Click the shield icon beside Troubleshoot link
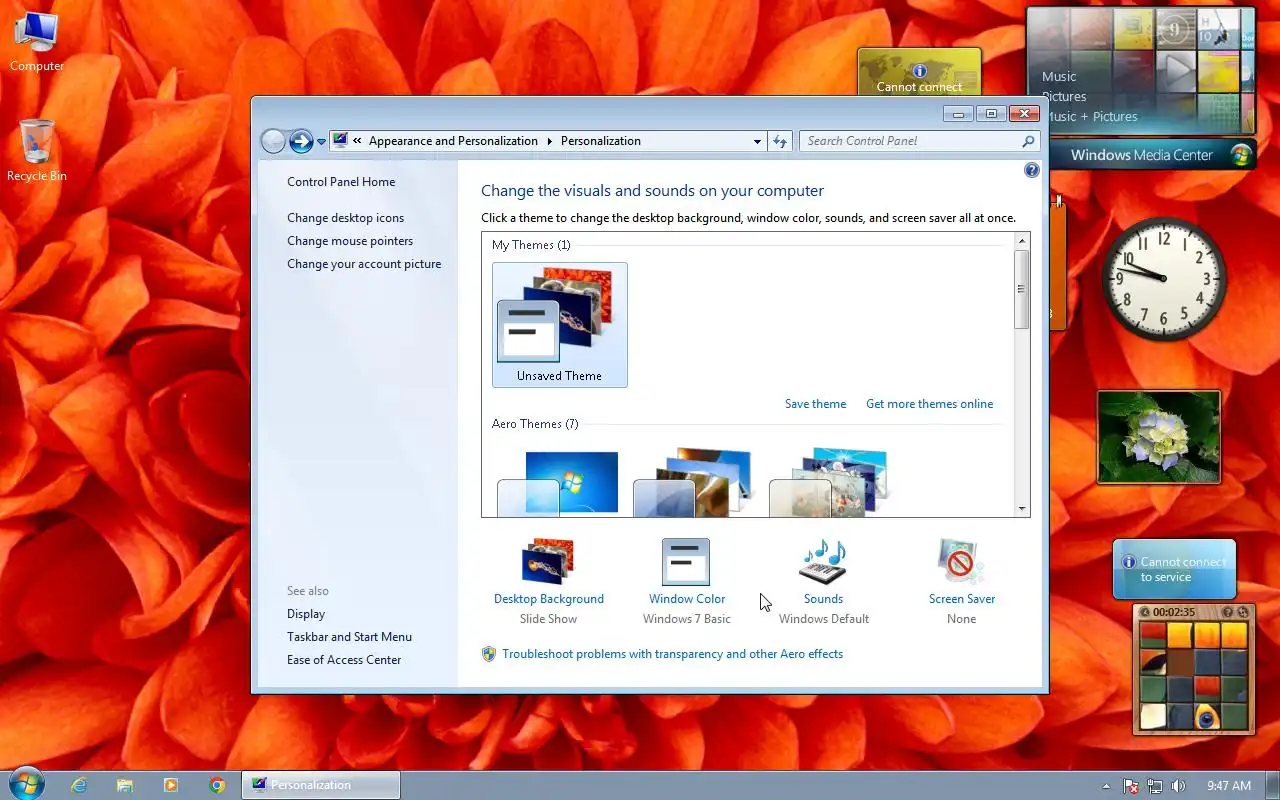1280x800 pixels. click(489, 654)
